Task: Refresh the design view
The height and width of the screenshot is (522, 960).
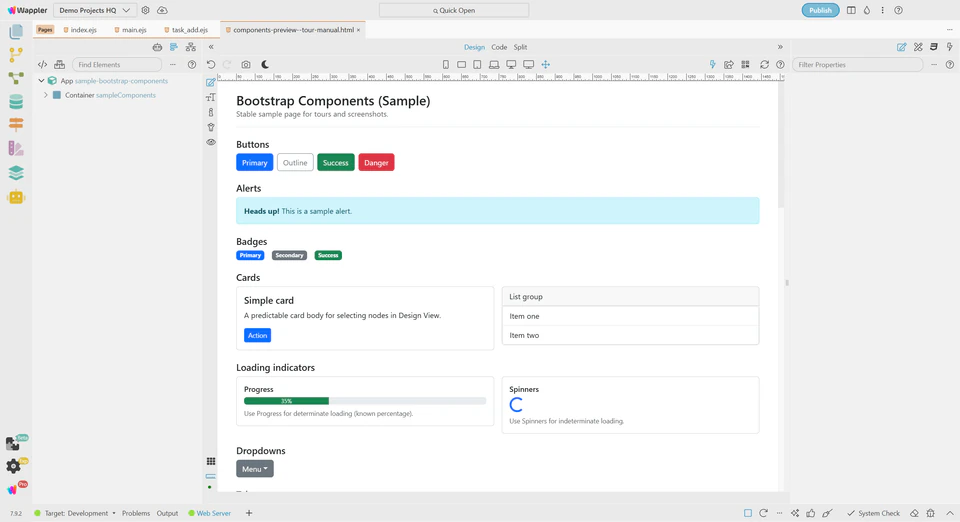Action: (x=764, y=64)
